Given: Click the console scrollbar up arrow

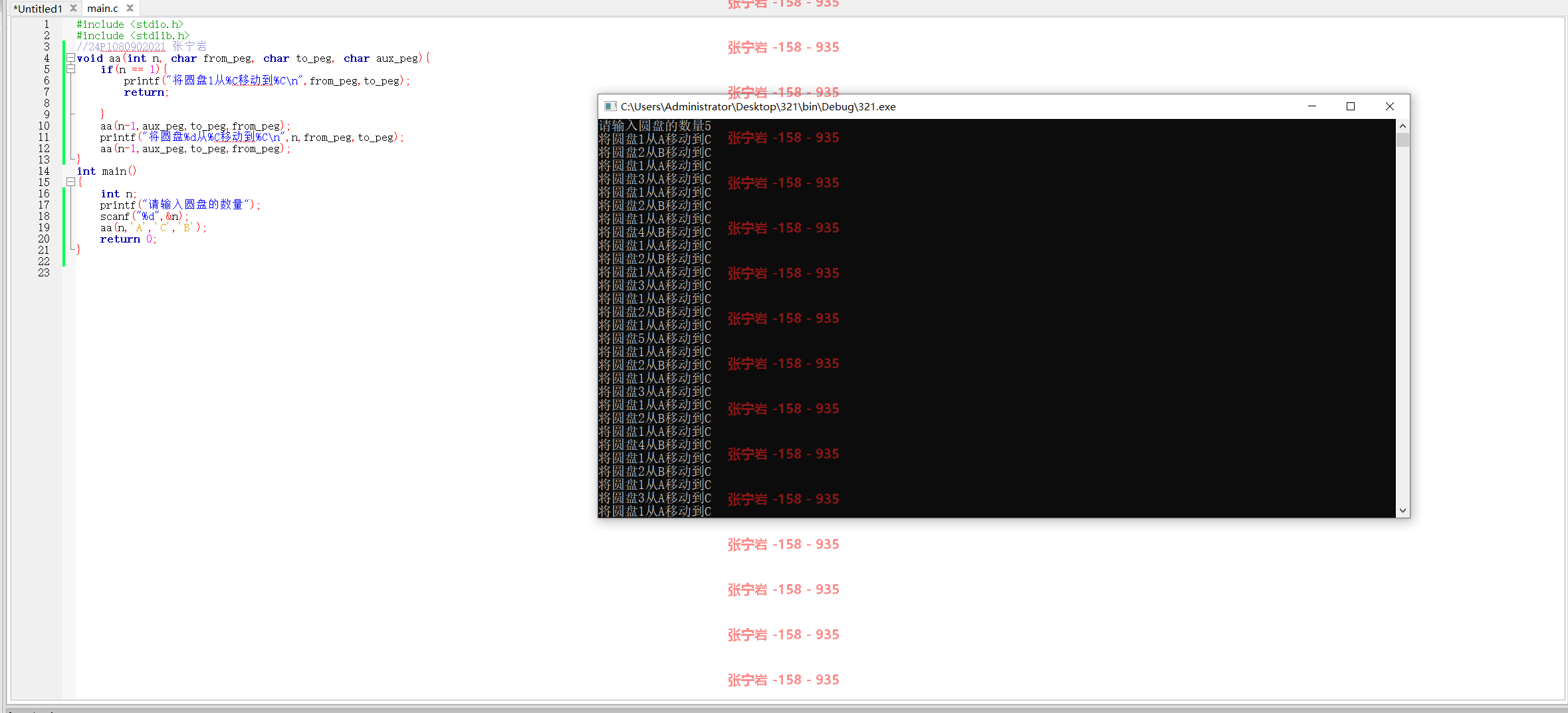Looking at the screenshot, I should 1402,126.
